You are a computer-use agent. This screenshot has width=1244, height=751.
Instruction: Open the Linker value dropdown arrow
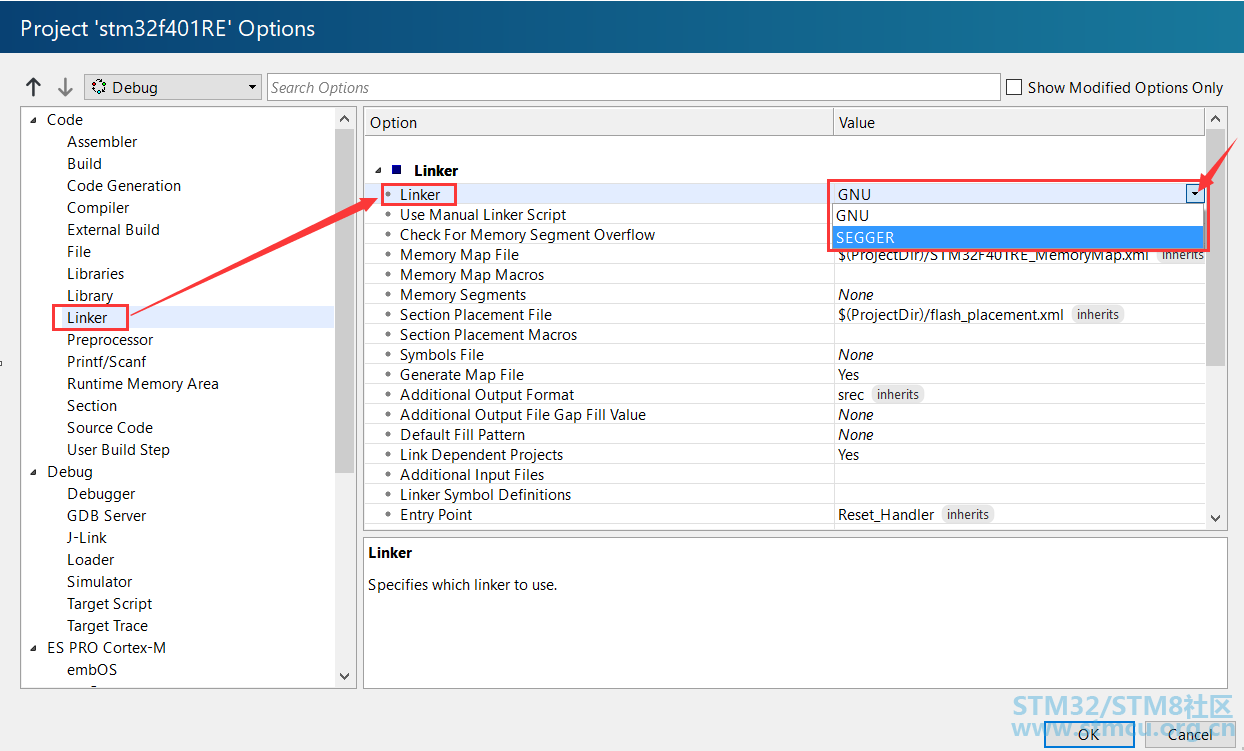click(x=1195, y=194)
